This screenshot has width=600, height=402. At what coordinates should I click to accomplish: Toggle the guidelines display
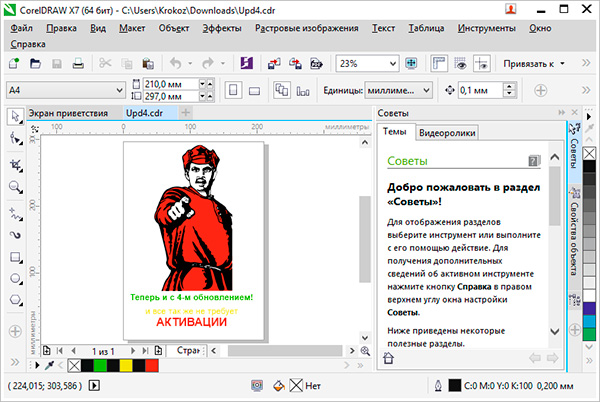pos(482,63)
